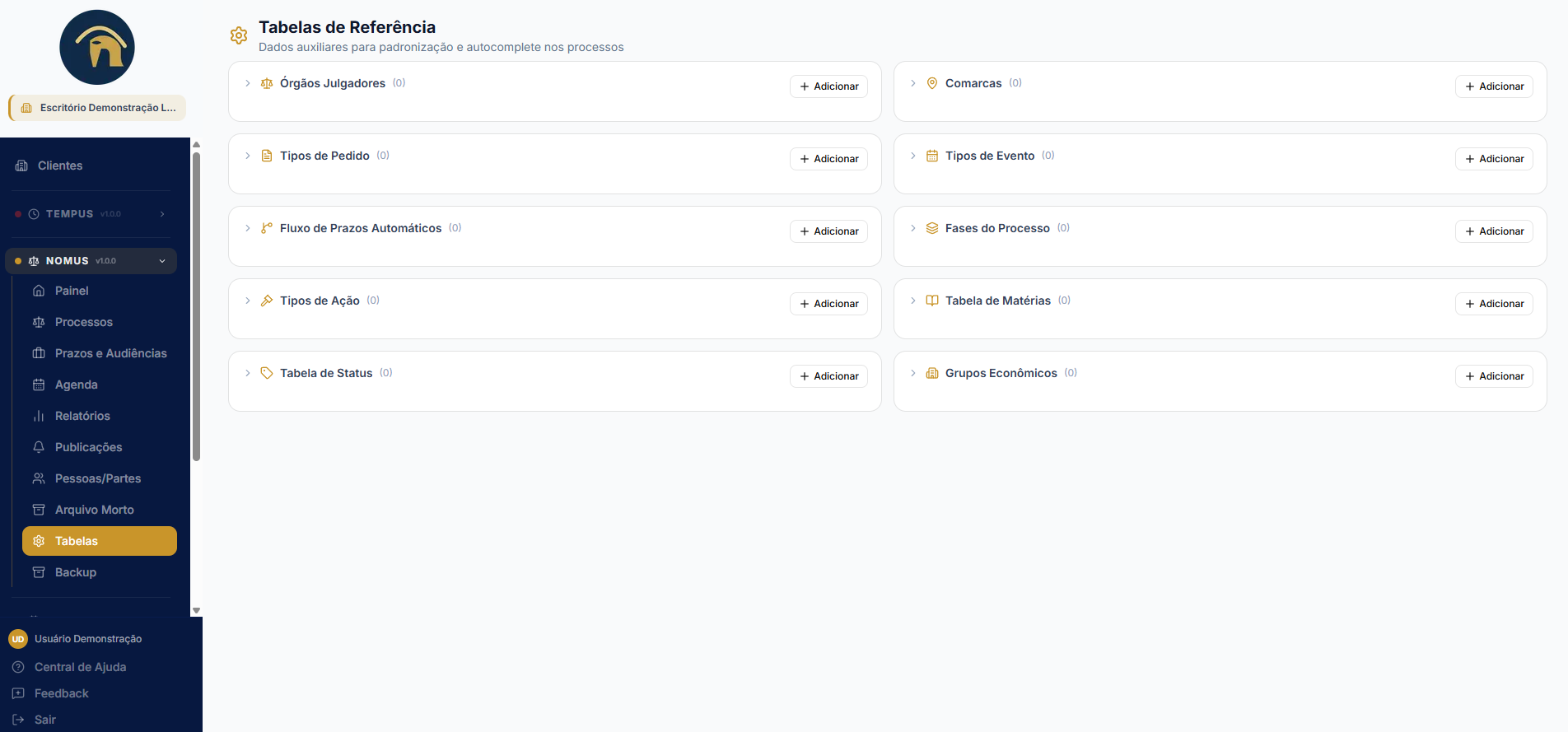Click the Feedback message icon
This screenshot has width=1568, height=732.
coord(18,693)
